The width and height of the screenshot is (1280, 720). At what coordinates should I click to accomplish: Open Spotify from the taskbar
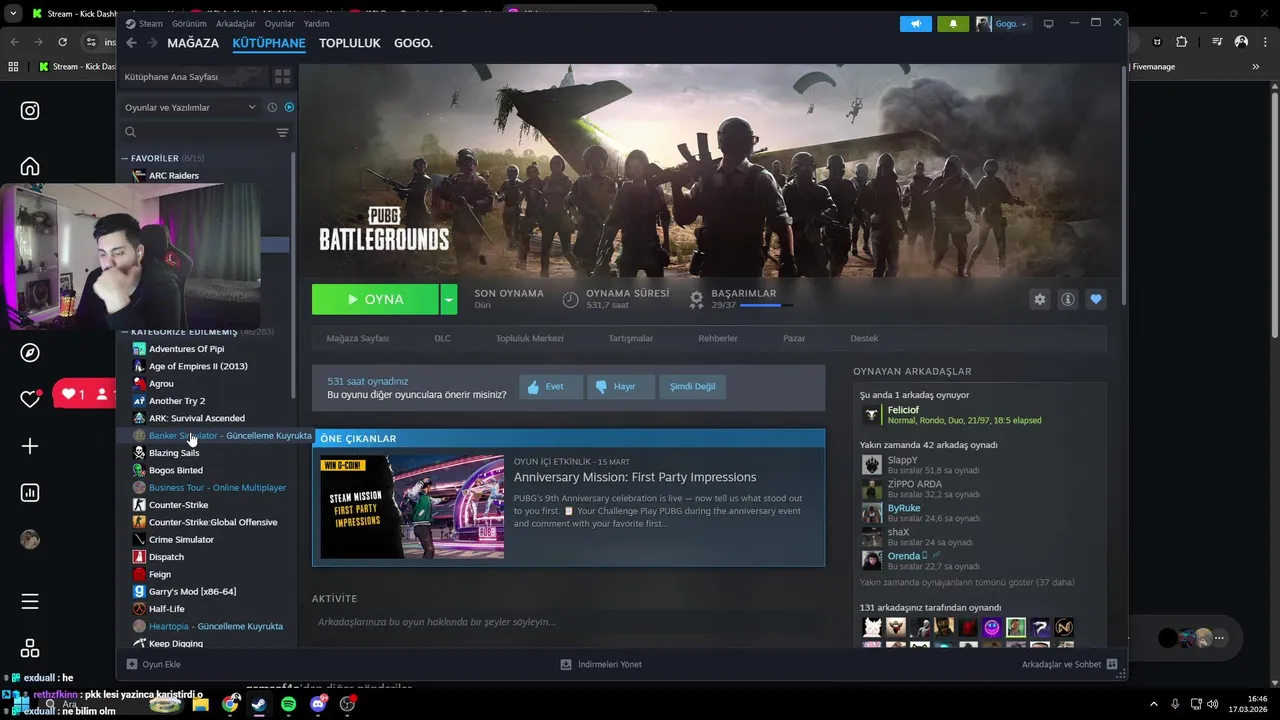(x=288, y=704)
